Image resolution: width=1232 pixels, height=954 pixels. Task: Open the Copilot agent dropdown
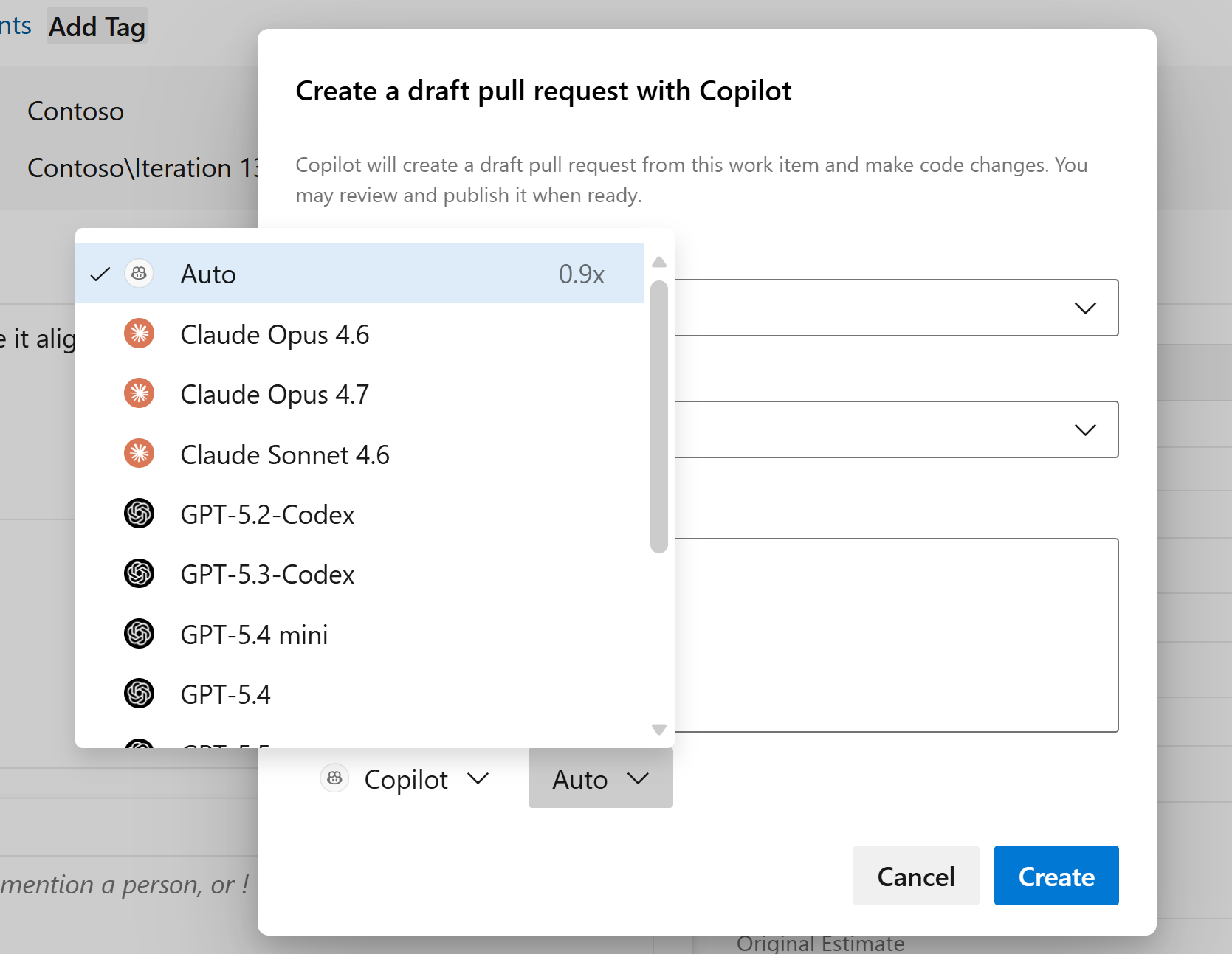tap(405, 779)
